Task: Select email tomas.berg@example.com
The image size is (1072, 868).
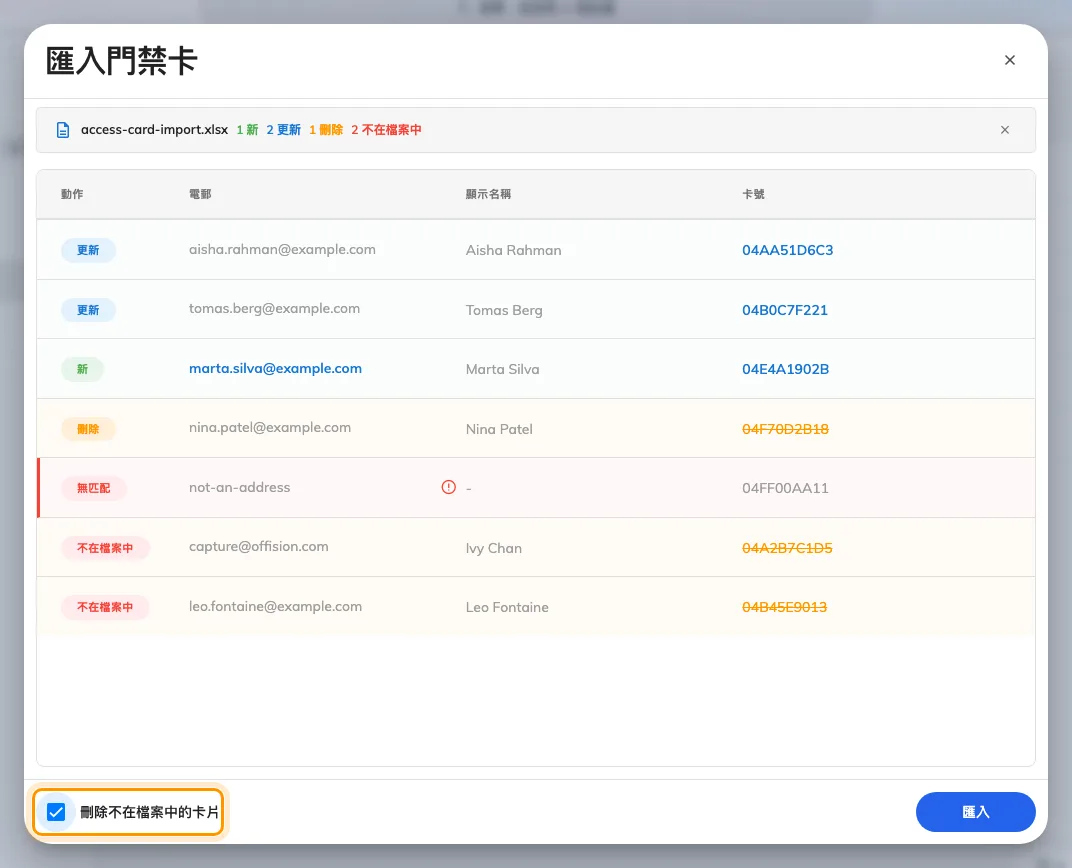Action: [274, 309]
